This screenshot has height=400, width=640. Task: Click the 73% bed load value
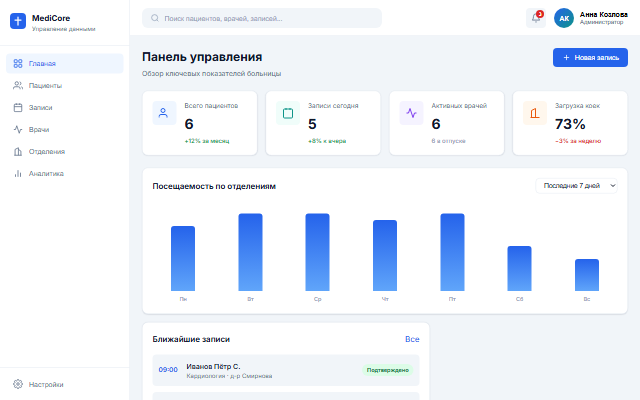(x=570, y=124)
